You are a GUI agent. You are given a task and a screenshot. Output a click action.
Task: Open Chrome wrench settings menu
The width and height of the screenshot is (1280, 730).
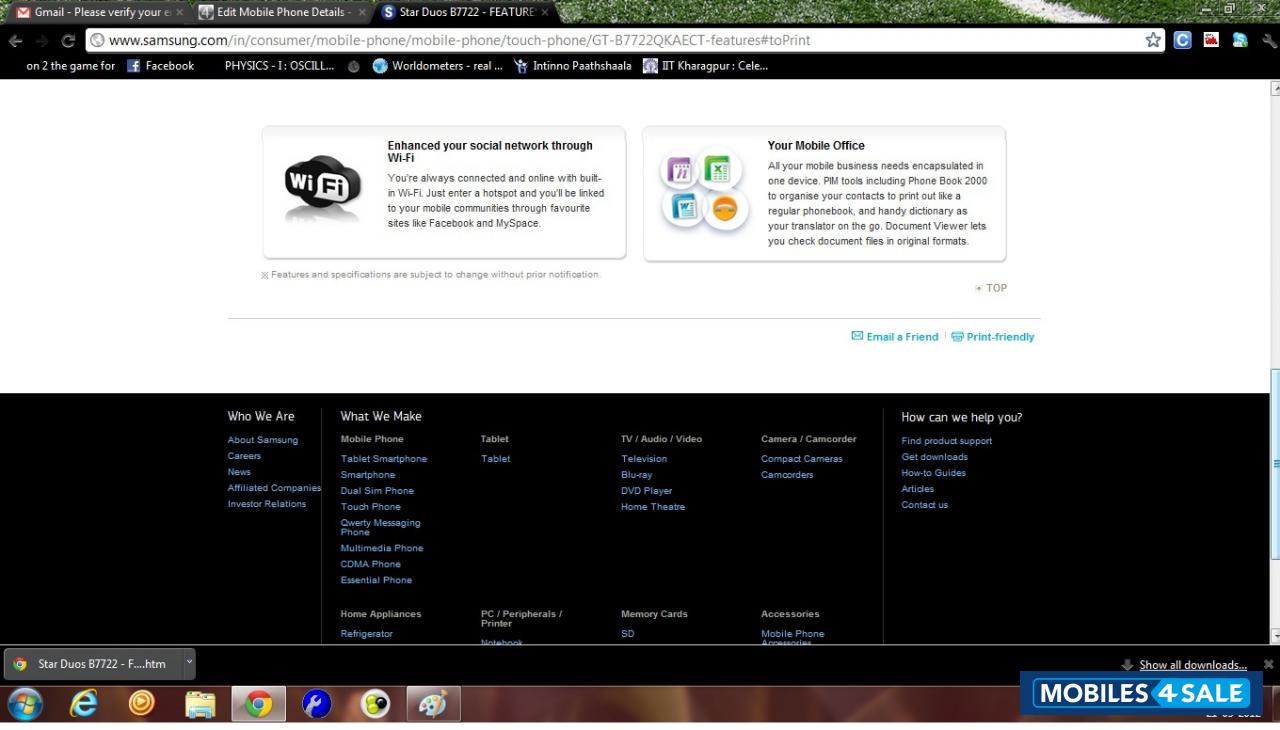tap(1269, 41)
